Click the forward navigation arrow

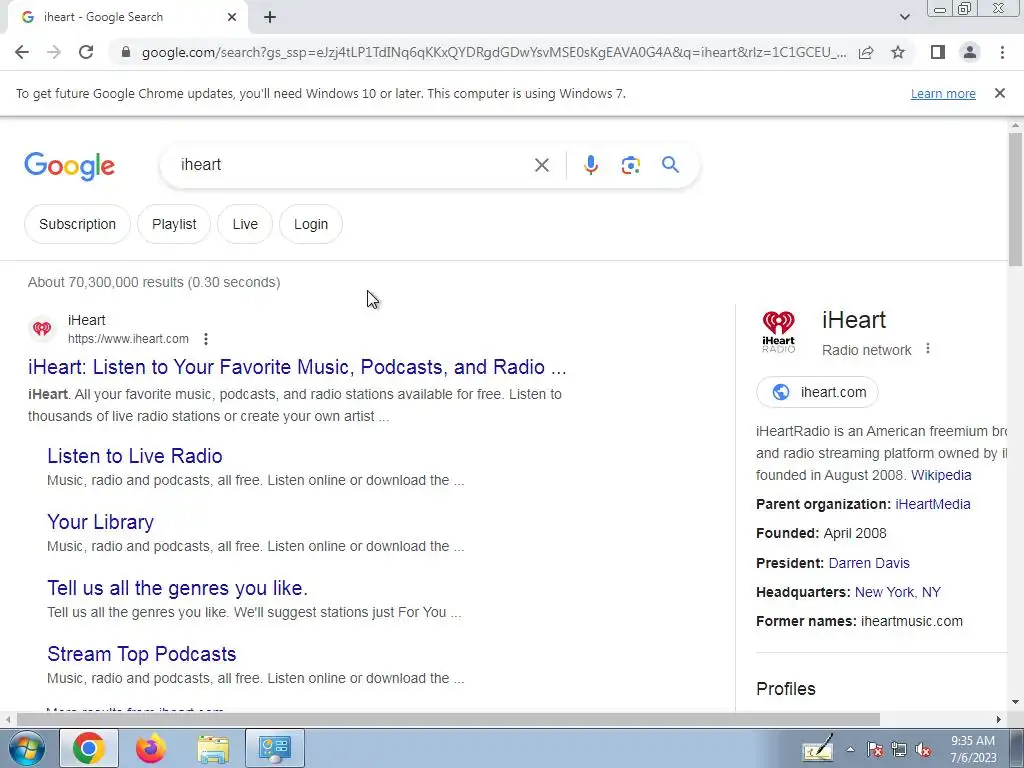tap(54, 52)
